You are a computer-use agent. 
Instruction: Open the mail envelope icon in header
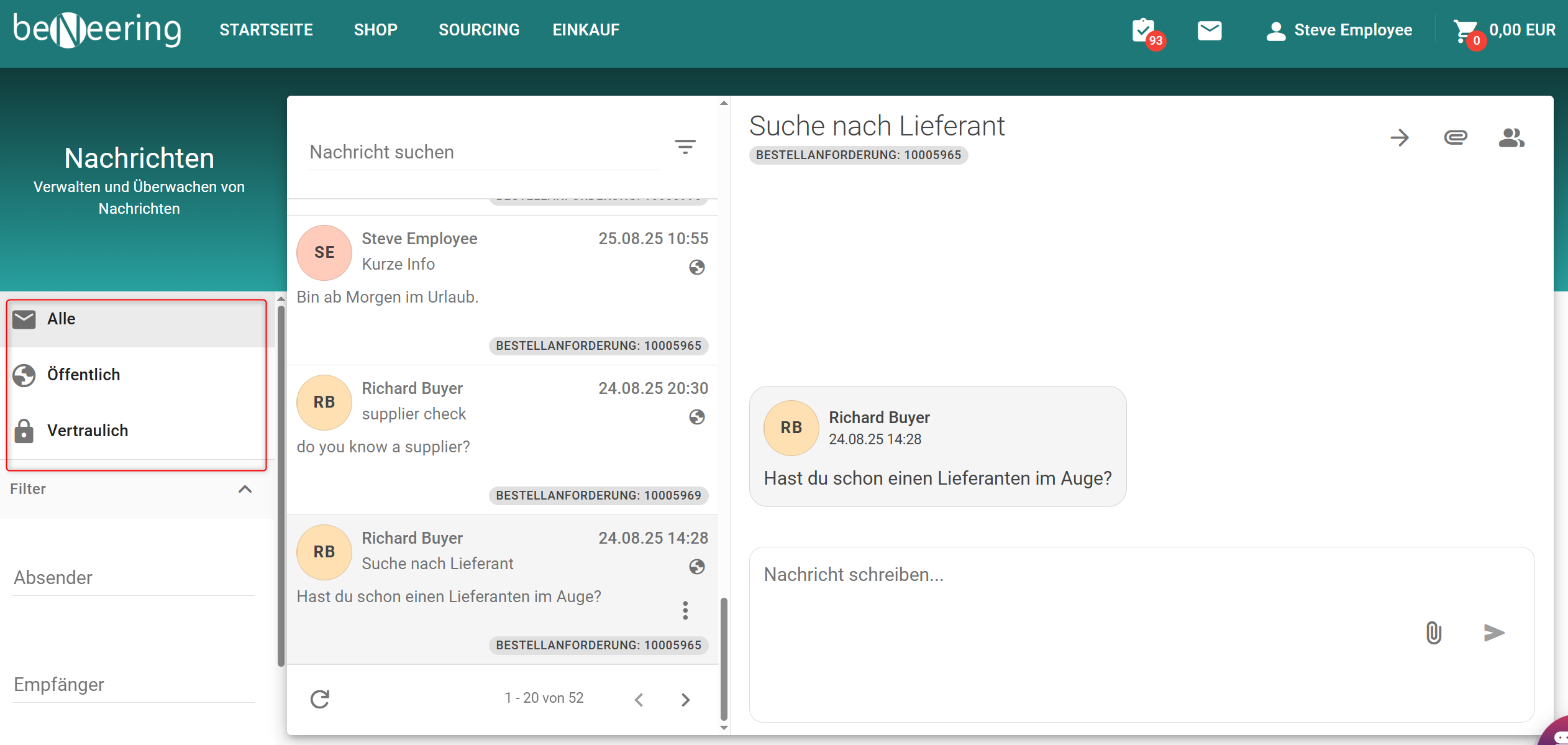coord(1209,30)
